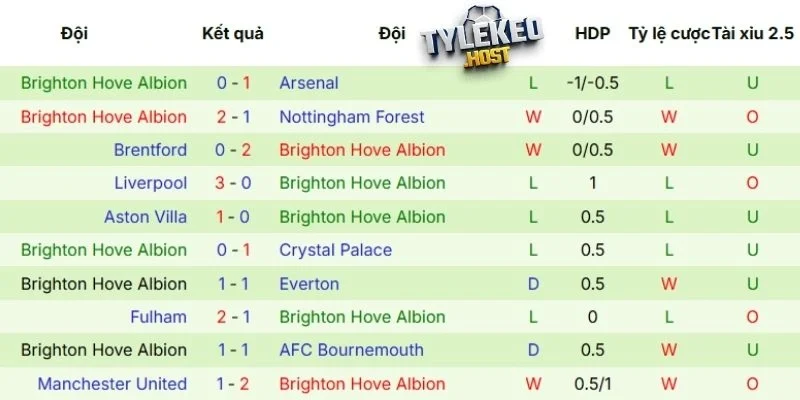Open the 3 - 0 match score
The height and width of the screenshot is (400, 800).
point(233,183)
